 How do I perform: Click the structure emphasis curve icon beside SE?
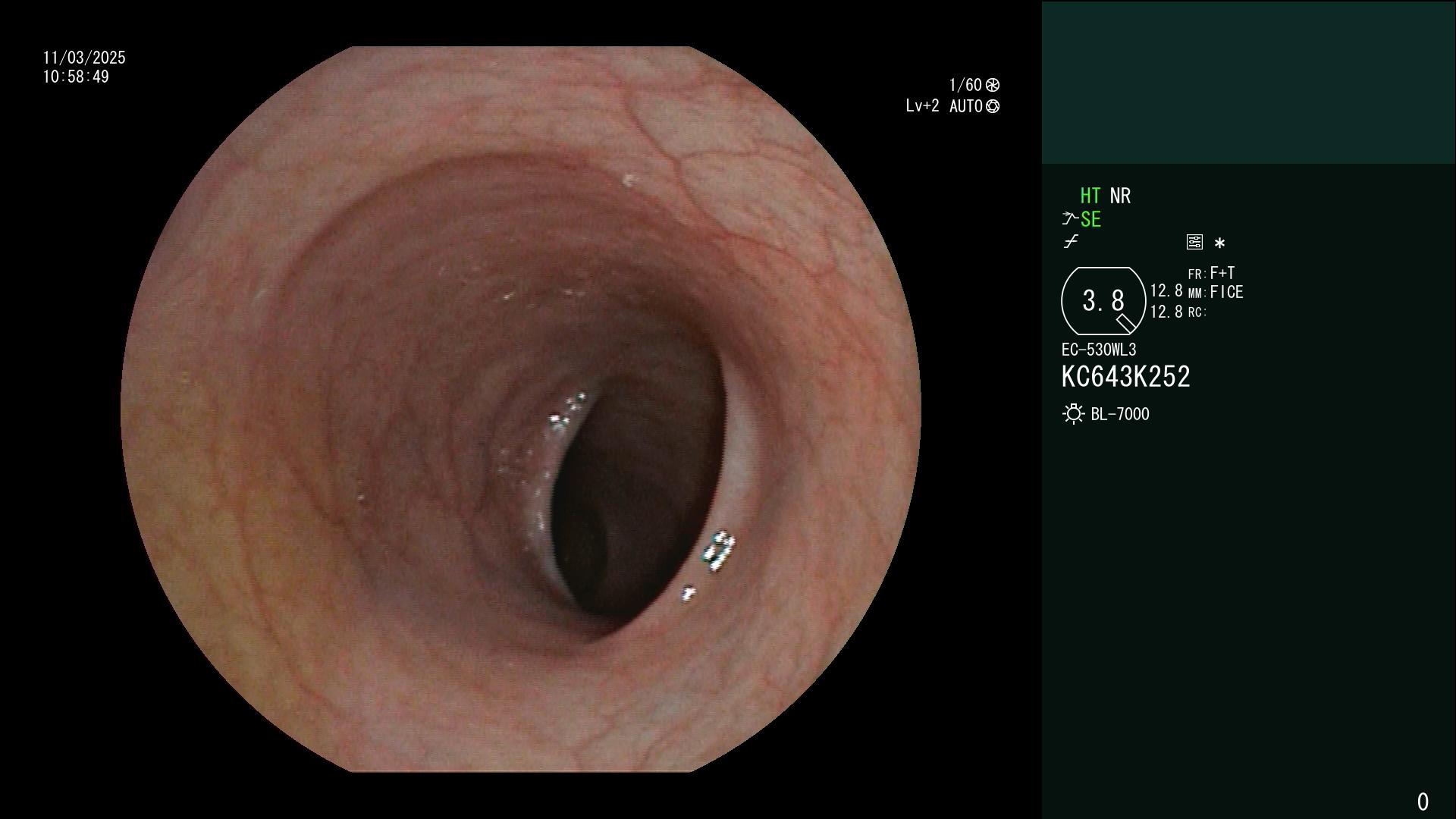coord(1070,219)
